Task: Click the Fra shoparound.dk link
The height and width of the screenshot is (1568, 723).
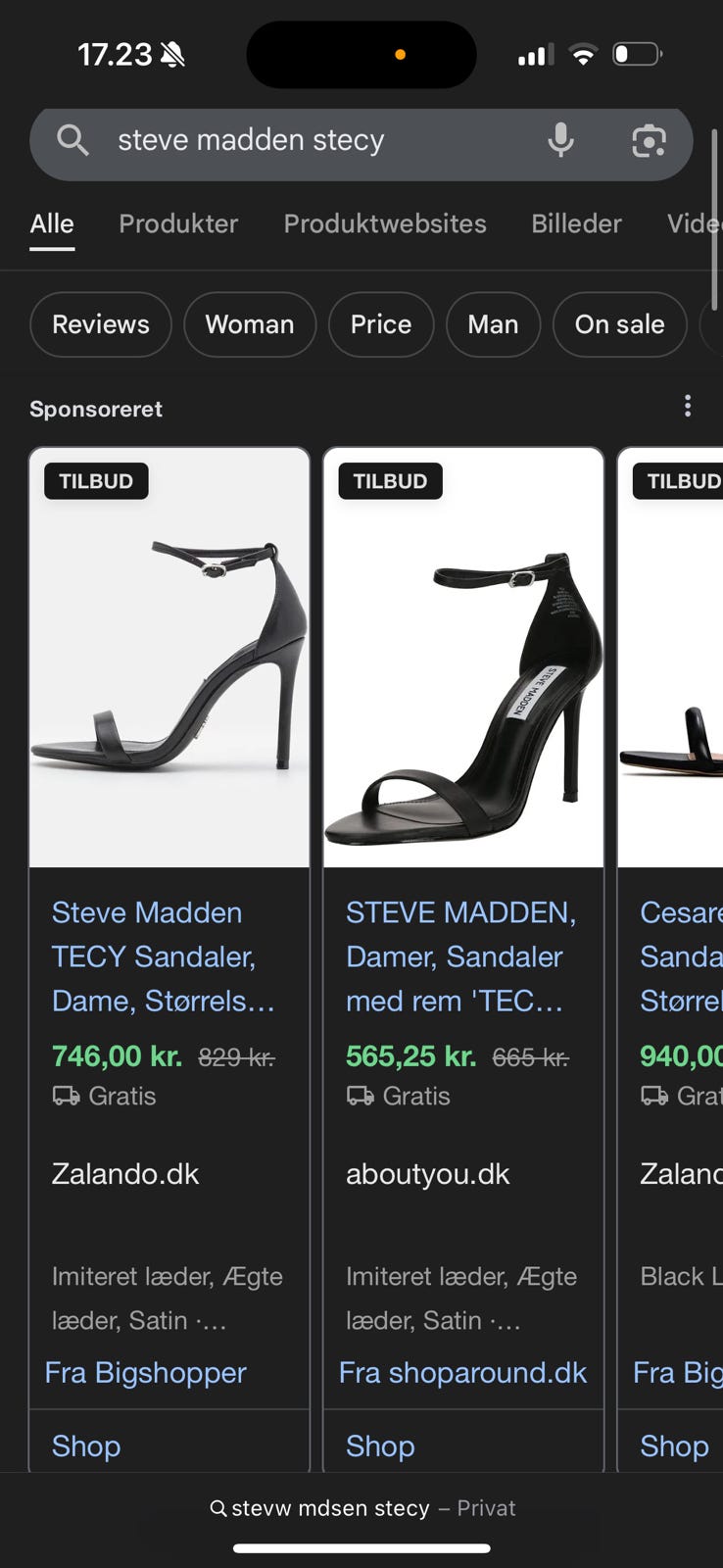Action: click(462, 1372)
